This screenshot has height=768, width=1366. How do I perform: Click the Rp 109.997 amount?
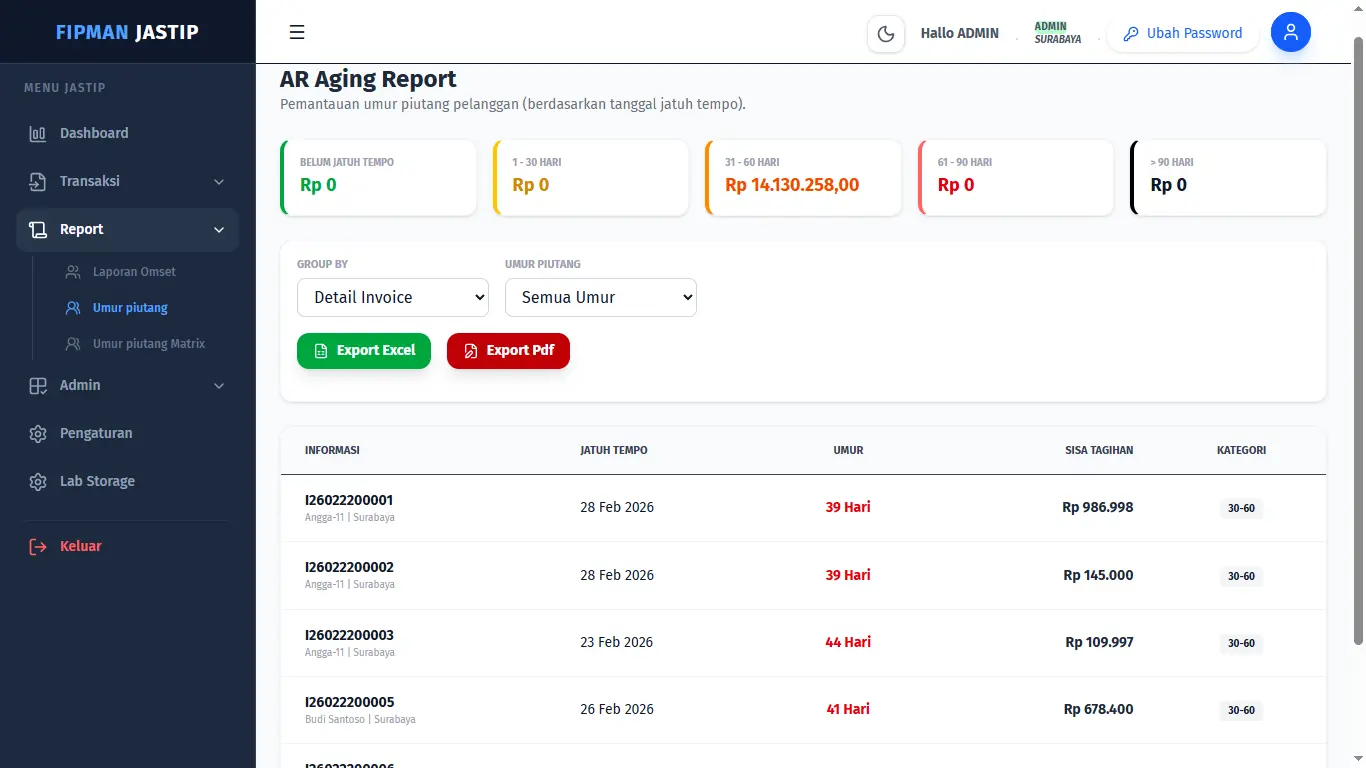tap(1099, 642)
